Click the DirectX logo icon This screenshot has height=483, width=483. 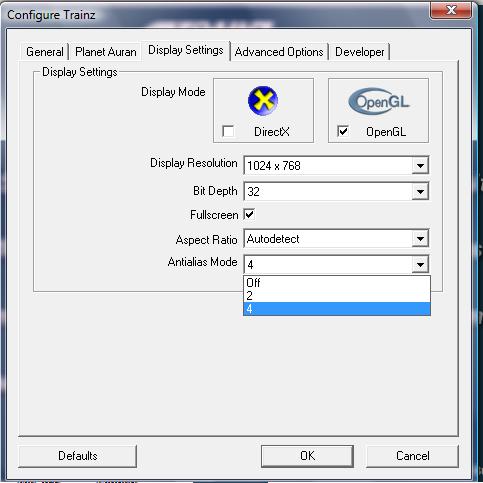coord(263,101)
